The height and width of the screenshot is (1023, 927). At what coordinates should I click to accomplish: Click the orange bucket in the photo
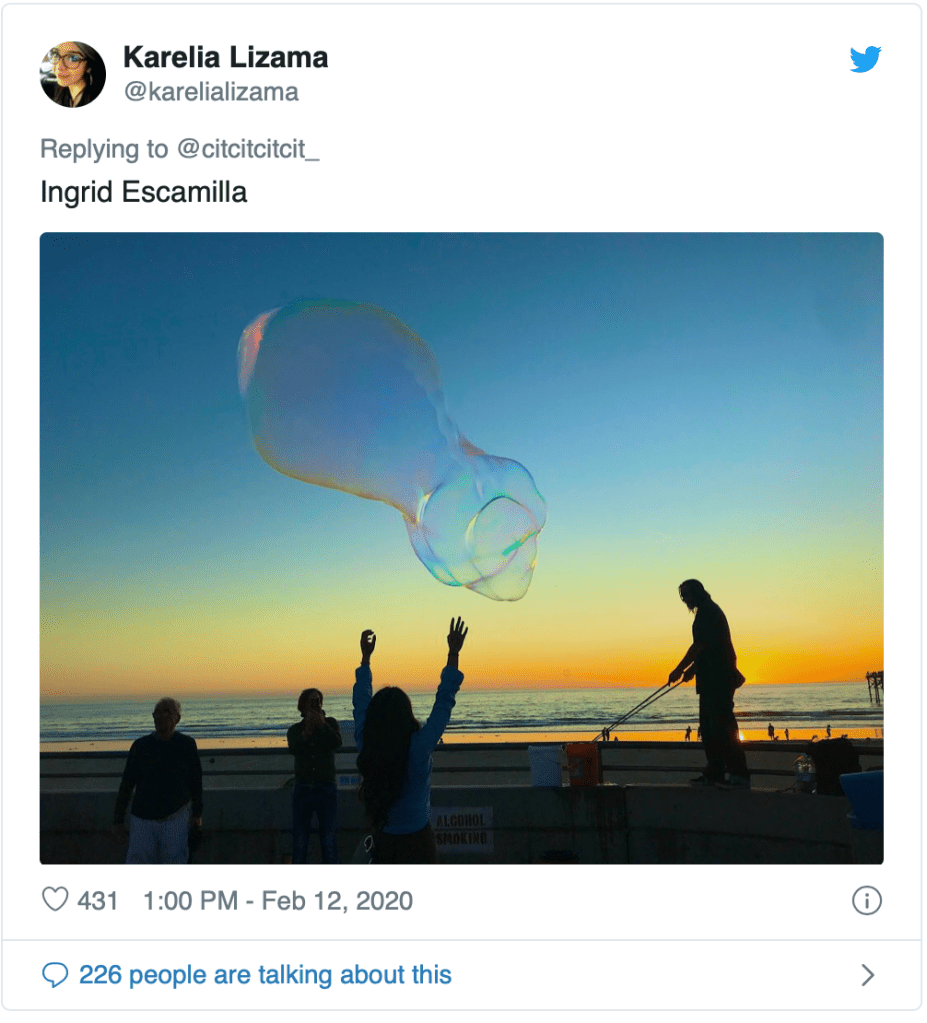(x=582, y=764)
